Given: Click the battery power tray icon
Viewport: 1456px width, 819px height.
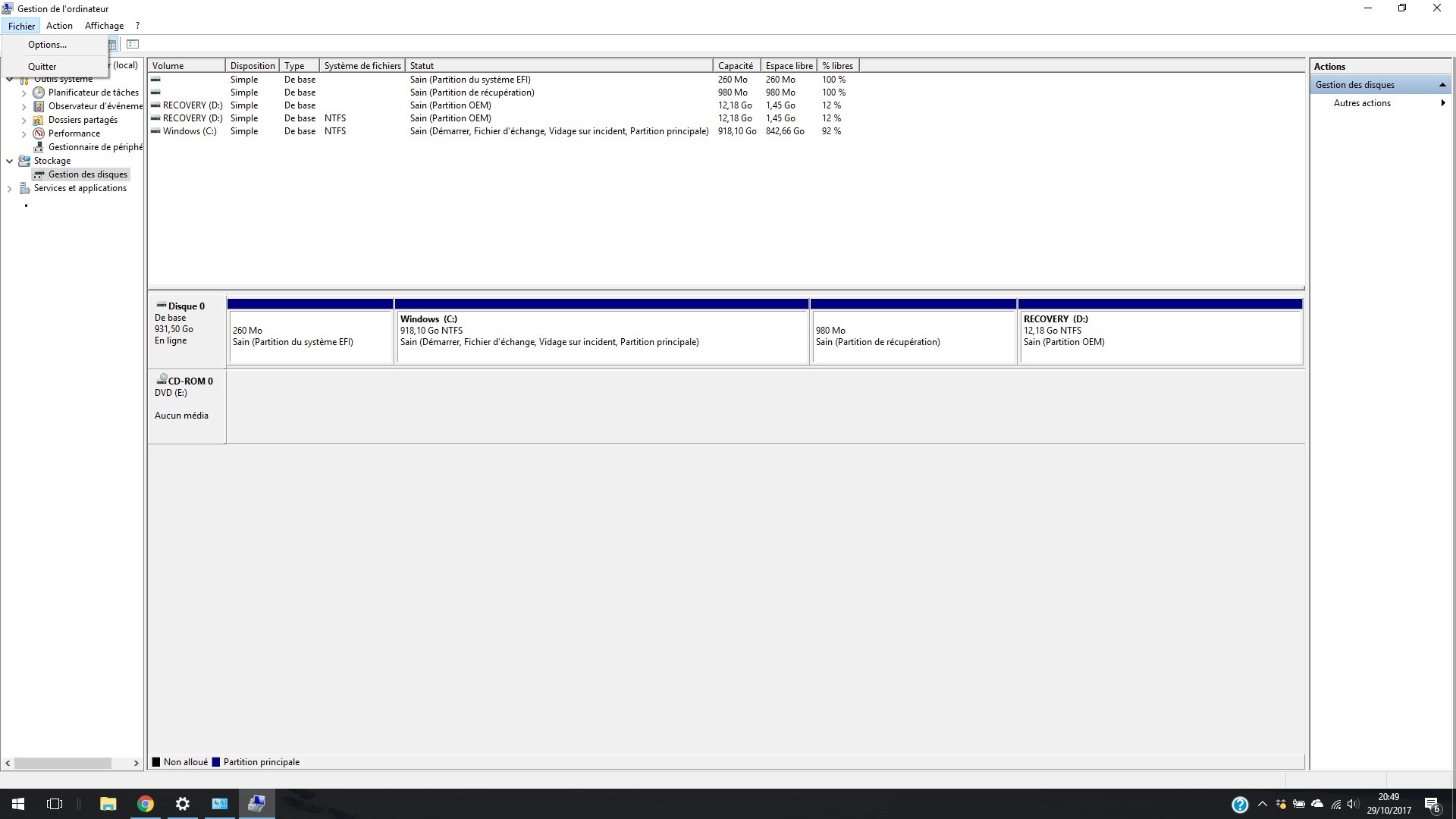Looking at the screenshot, I should pyautogui.click(x=1299, y=804).
